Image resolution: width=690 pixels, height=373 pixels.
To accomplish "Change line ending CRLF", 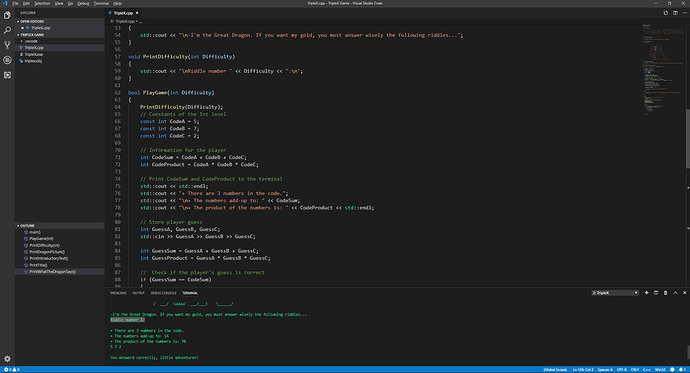I will [635, 369].
